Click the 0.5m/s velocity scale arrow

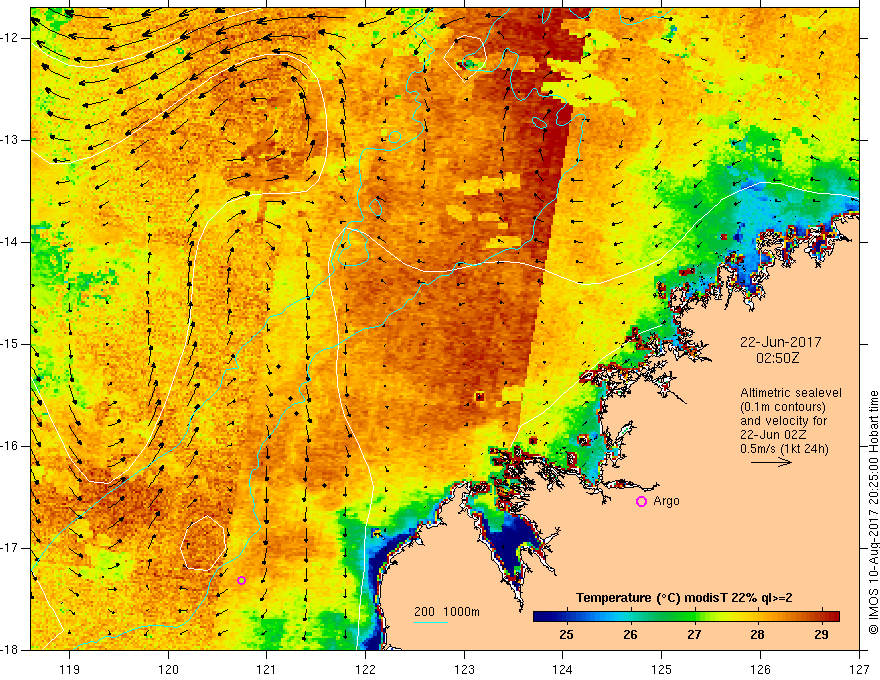pos(771,462)
